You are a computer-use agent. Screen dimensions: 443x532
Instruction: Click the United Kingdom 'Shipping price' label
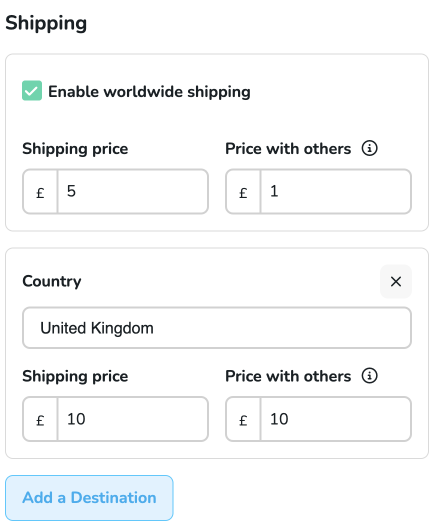tap(75, 376)
